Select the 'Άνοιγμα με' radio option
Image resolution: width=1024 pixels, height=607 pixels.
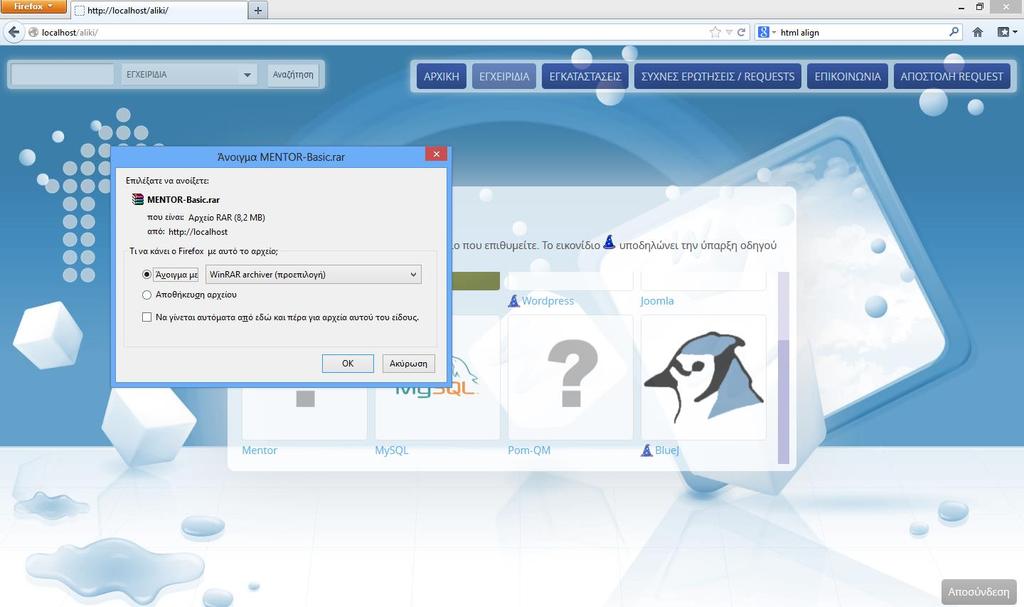click(147, 274)
